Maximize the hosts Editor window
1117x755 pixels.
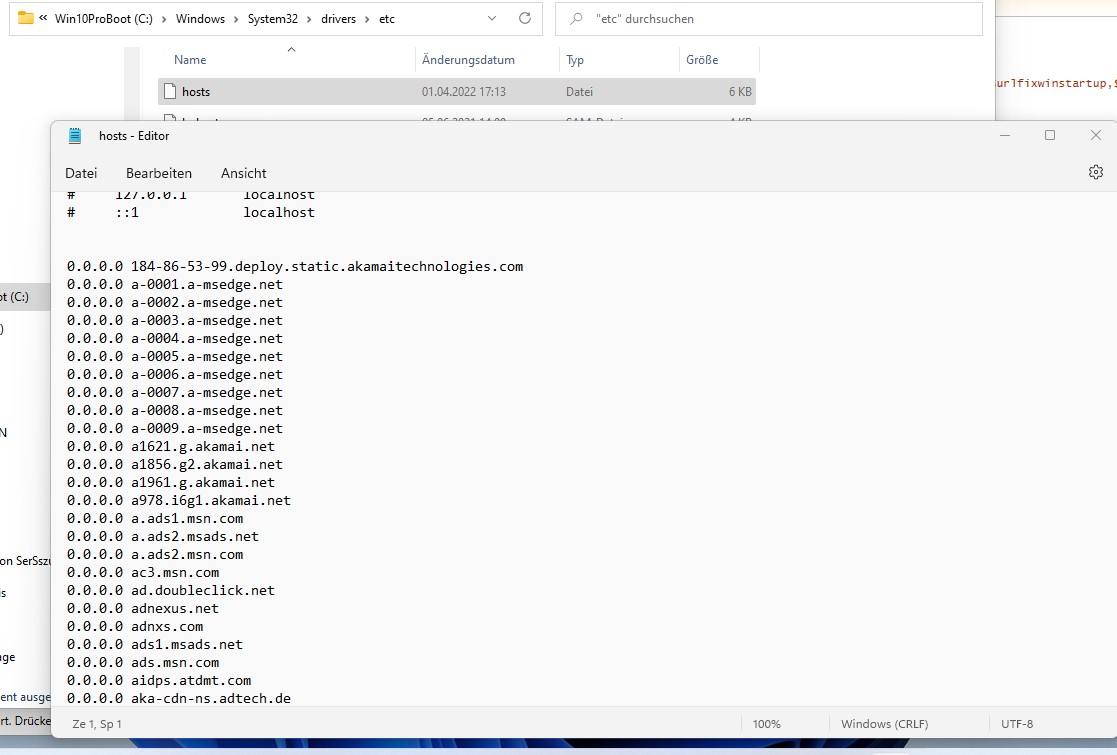1050,135
